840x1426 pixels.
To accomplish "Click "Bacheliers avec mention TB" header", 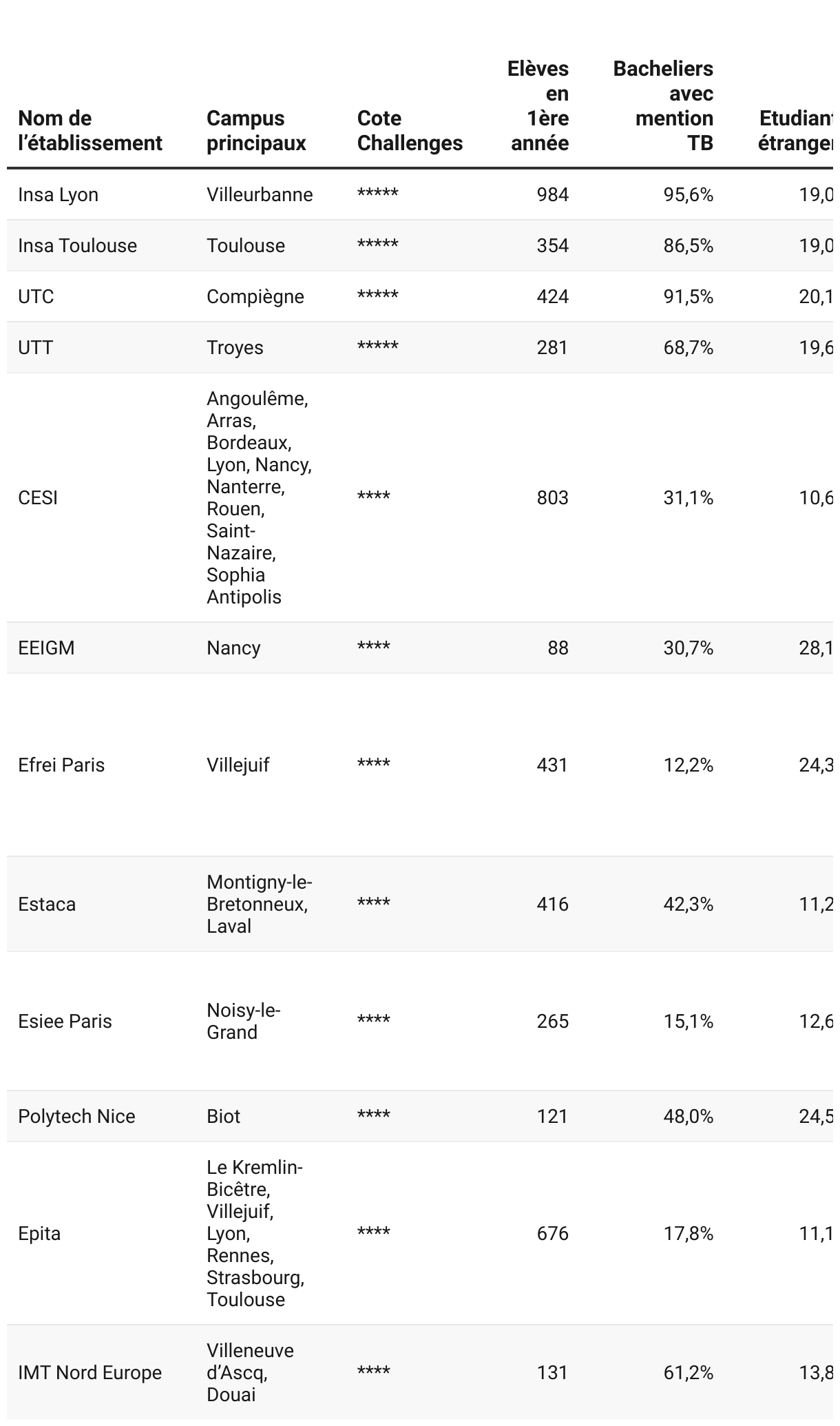I will click(663, 106).
